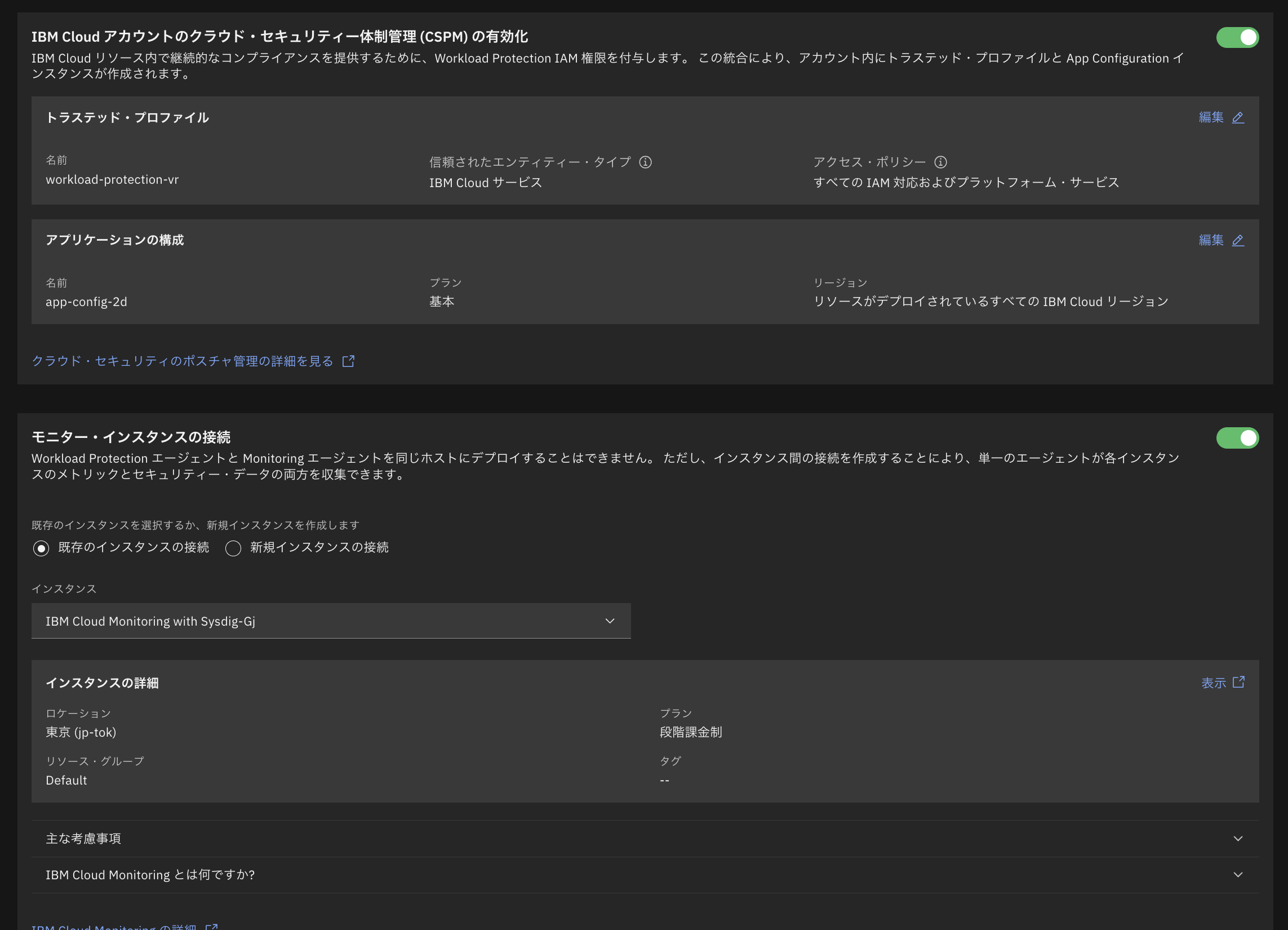Image resolution: width=1288 pixels, height=930 pixels.
Task: Click the pencil icon for Trusted Profile edit
Action: (1238, 118)
